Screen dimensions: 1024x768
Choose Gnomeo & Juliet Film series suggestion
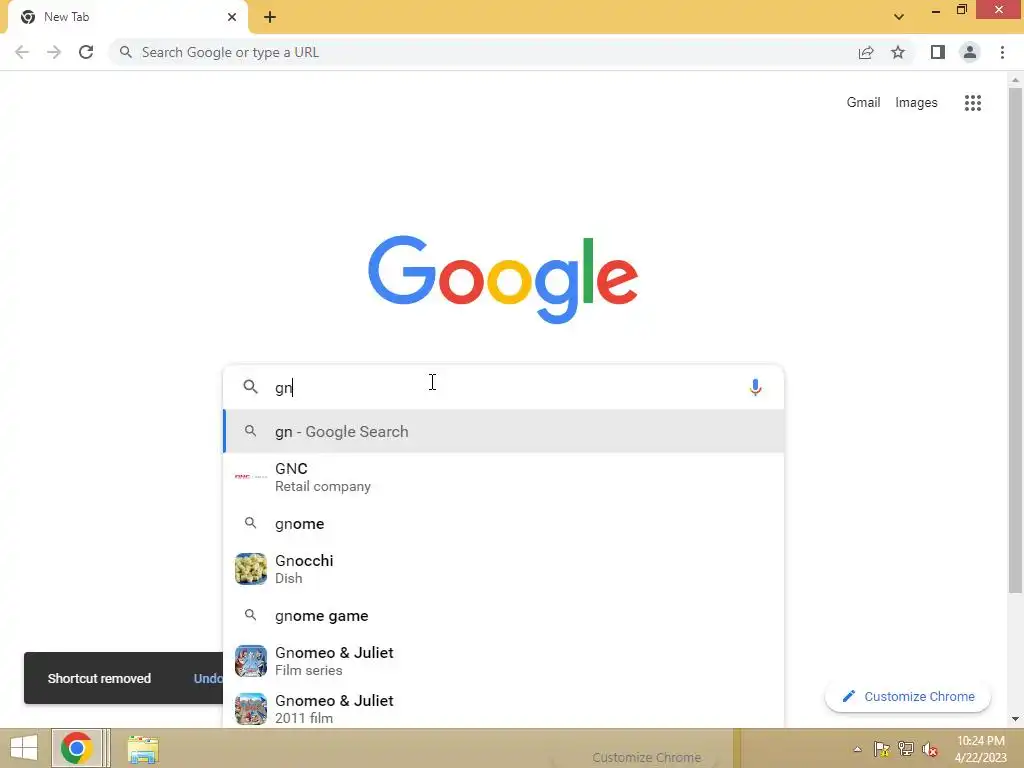[x=504, y=661]
